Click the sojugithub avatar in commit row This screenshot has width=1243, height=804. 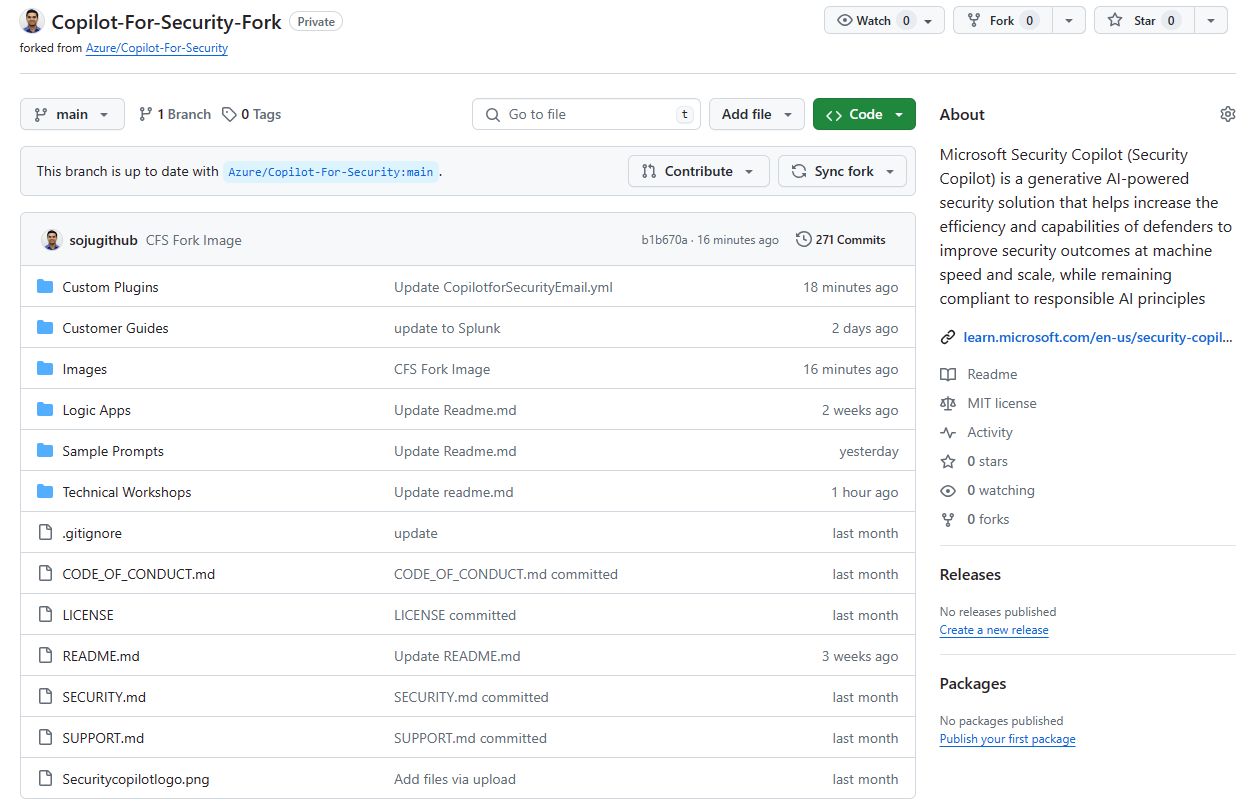coord(51,239)
